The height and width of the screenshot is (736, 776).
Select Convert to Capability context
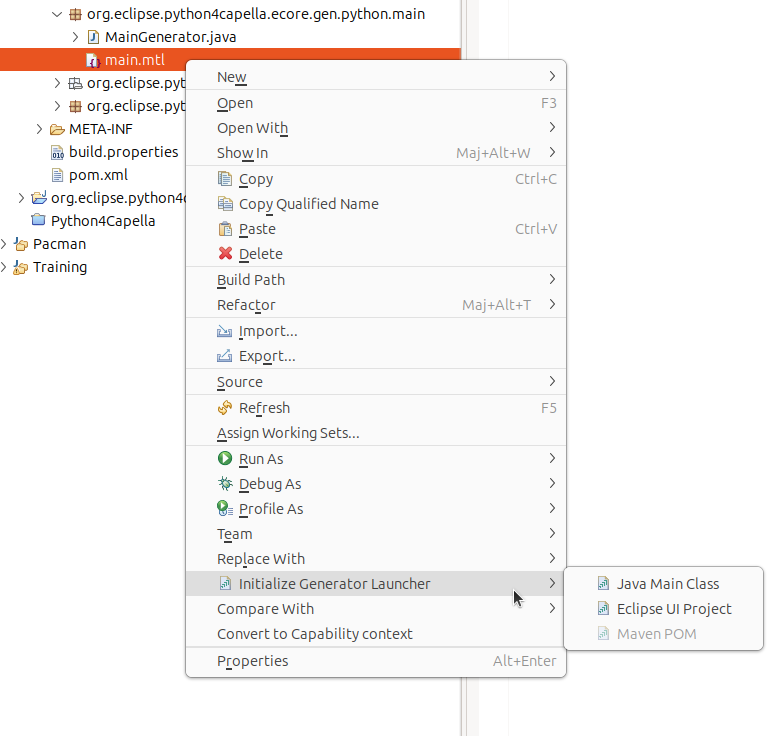point(314,634)
